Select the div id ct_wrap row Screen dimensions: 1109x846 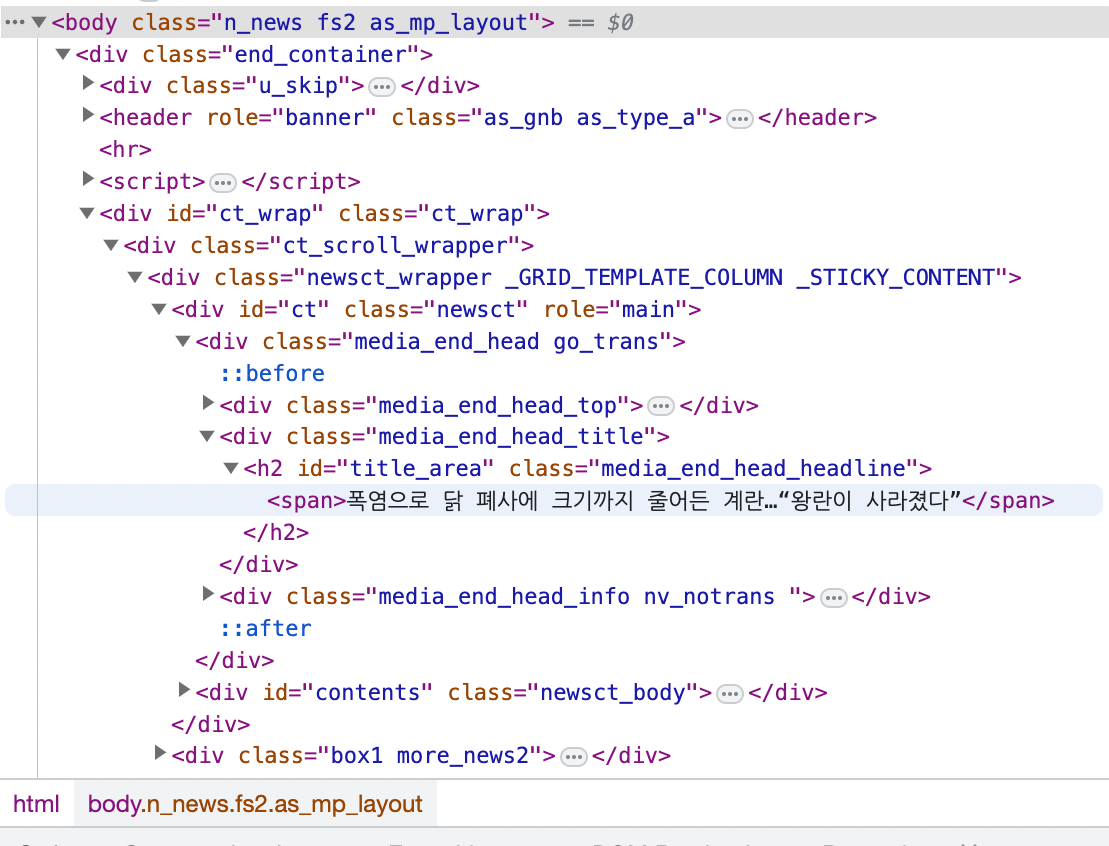(325, 214)
